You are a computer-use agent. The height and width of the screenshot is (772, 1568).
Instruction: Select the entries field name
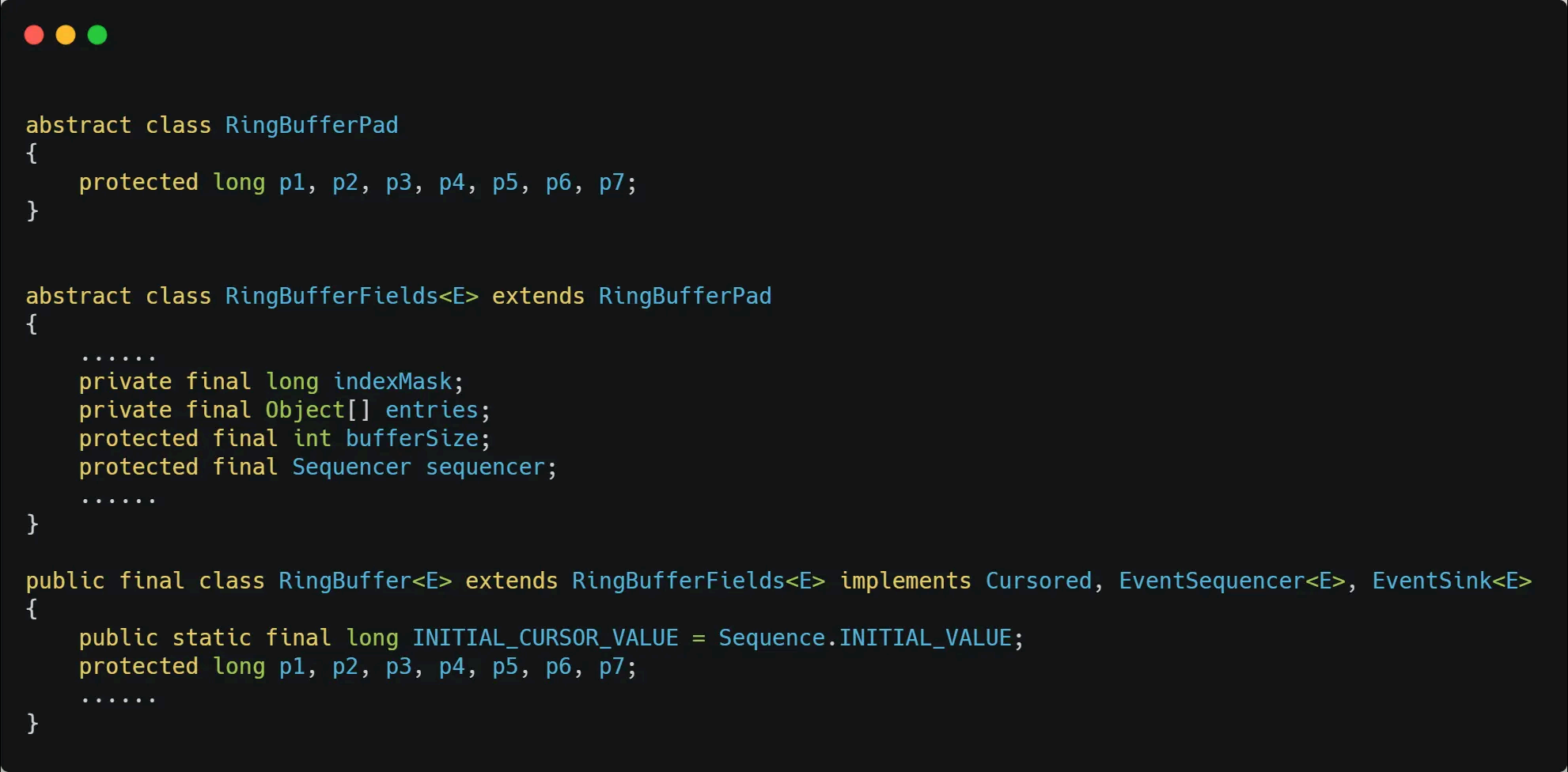(x=432, y=410)
